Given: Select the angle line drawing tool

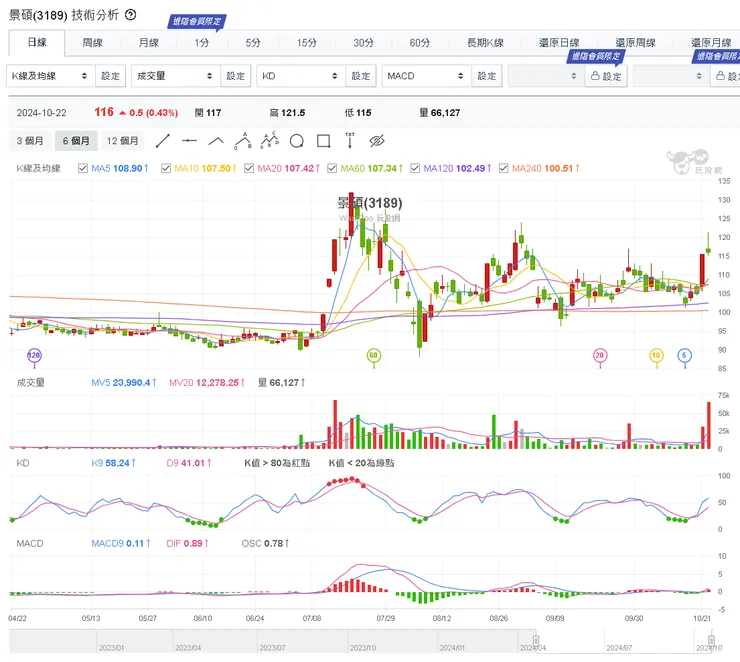Looking at the screenshot, I should [216, 141].
